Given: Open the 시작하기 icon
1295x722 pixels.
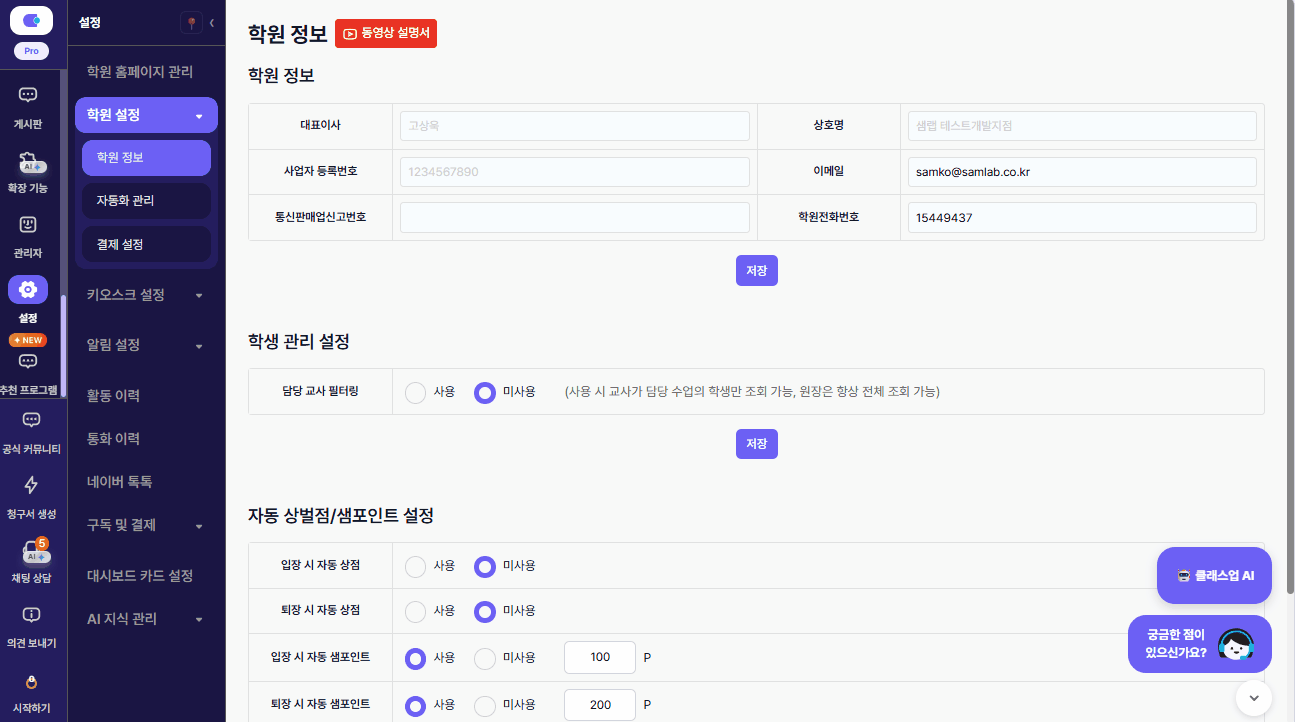Looking at the screenshot, I should click(x=31, y=682).
